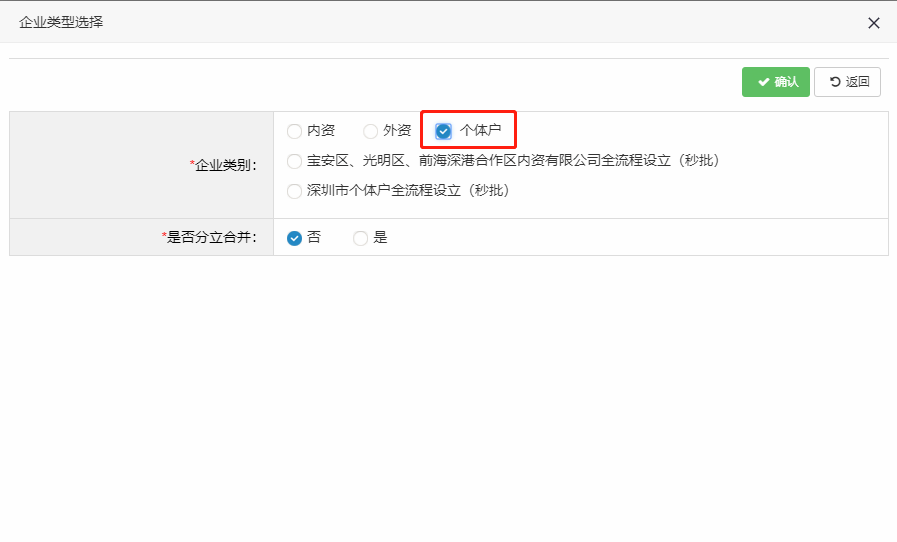
Task: Select the 是 radio circle for 分立合并
Action: coord(360,238)
